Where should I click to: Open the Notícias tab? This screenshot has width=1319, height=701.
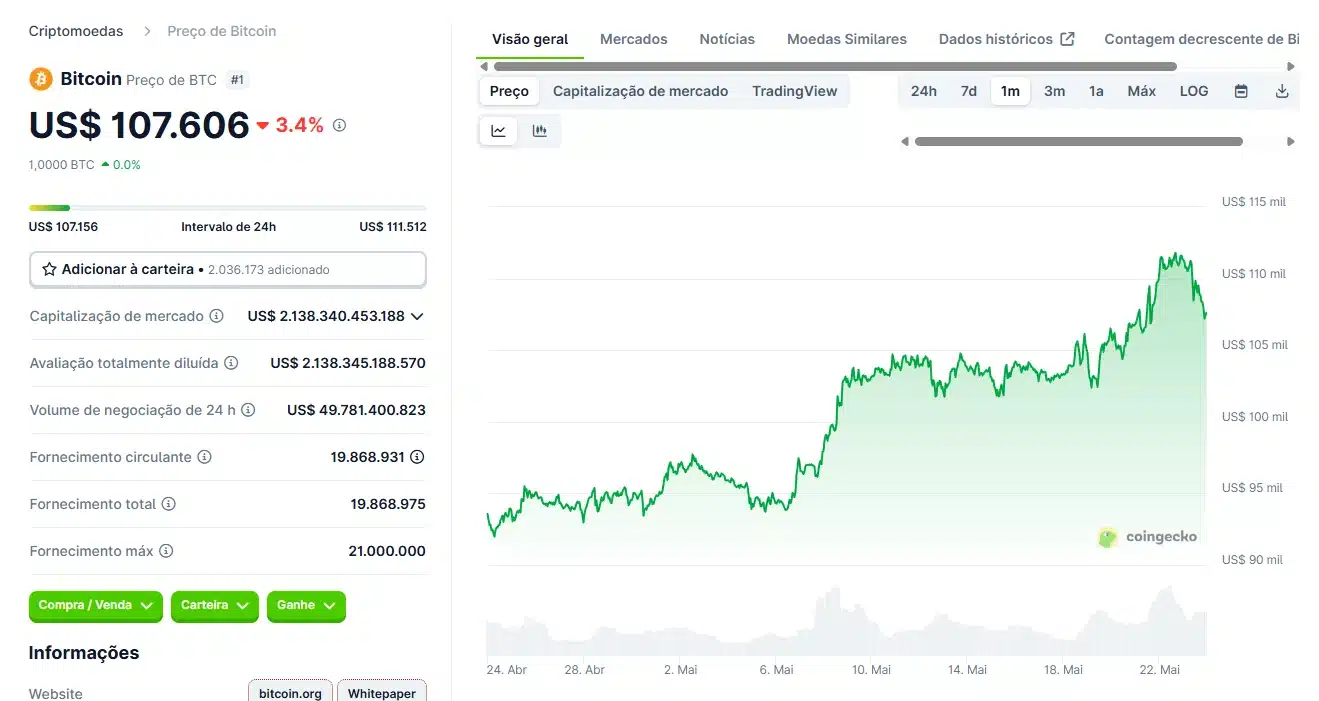727,38
